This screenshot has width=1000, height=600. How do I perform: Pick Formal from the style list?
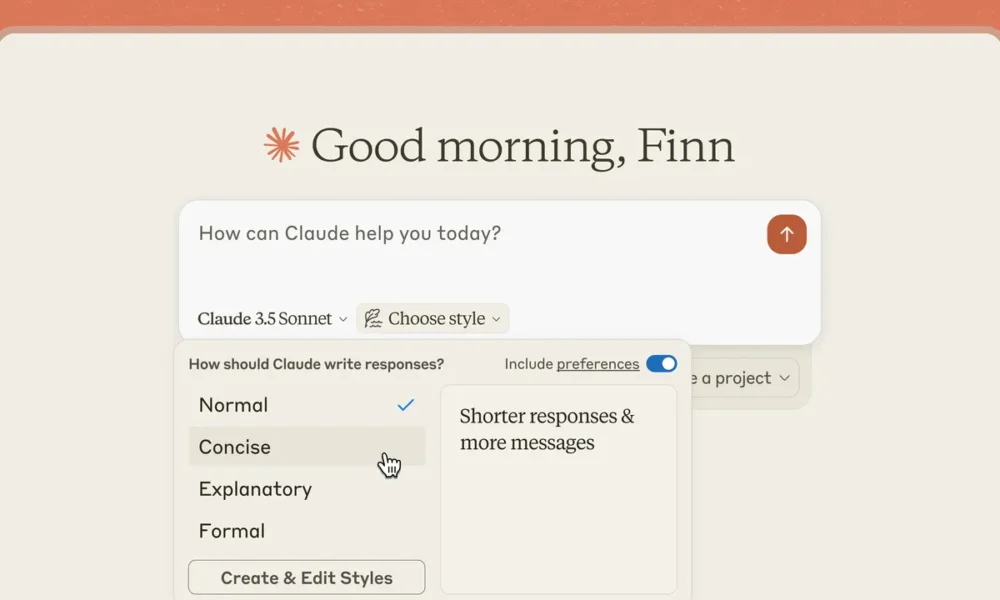click(232, 531)
